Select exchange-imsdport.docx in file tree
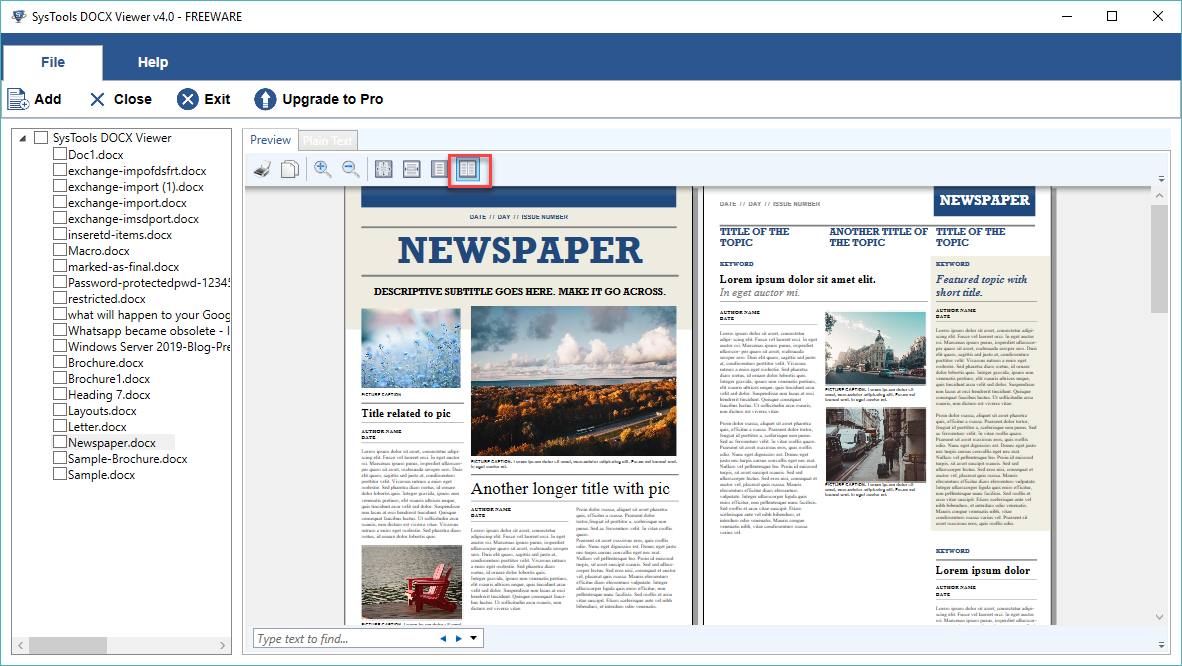The width and height of the screenshot is (1182, 666). tap(133, 219)
